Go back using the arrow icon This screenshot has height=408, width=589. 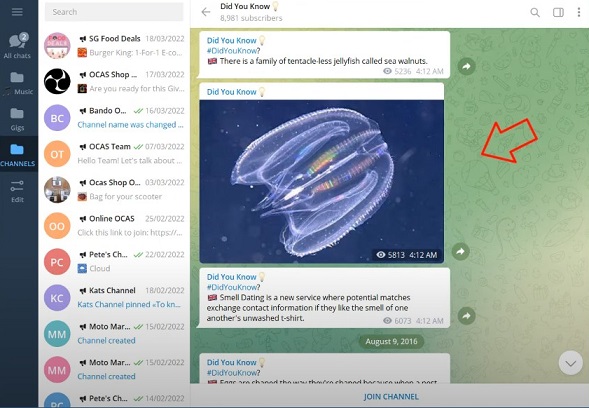[206, 12]
